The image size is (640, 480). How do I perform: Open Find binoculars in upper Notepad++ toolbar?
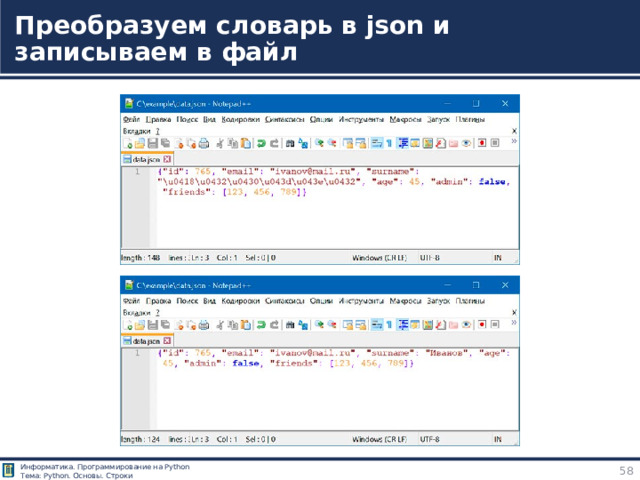pos(290,143)
